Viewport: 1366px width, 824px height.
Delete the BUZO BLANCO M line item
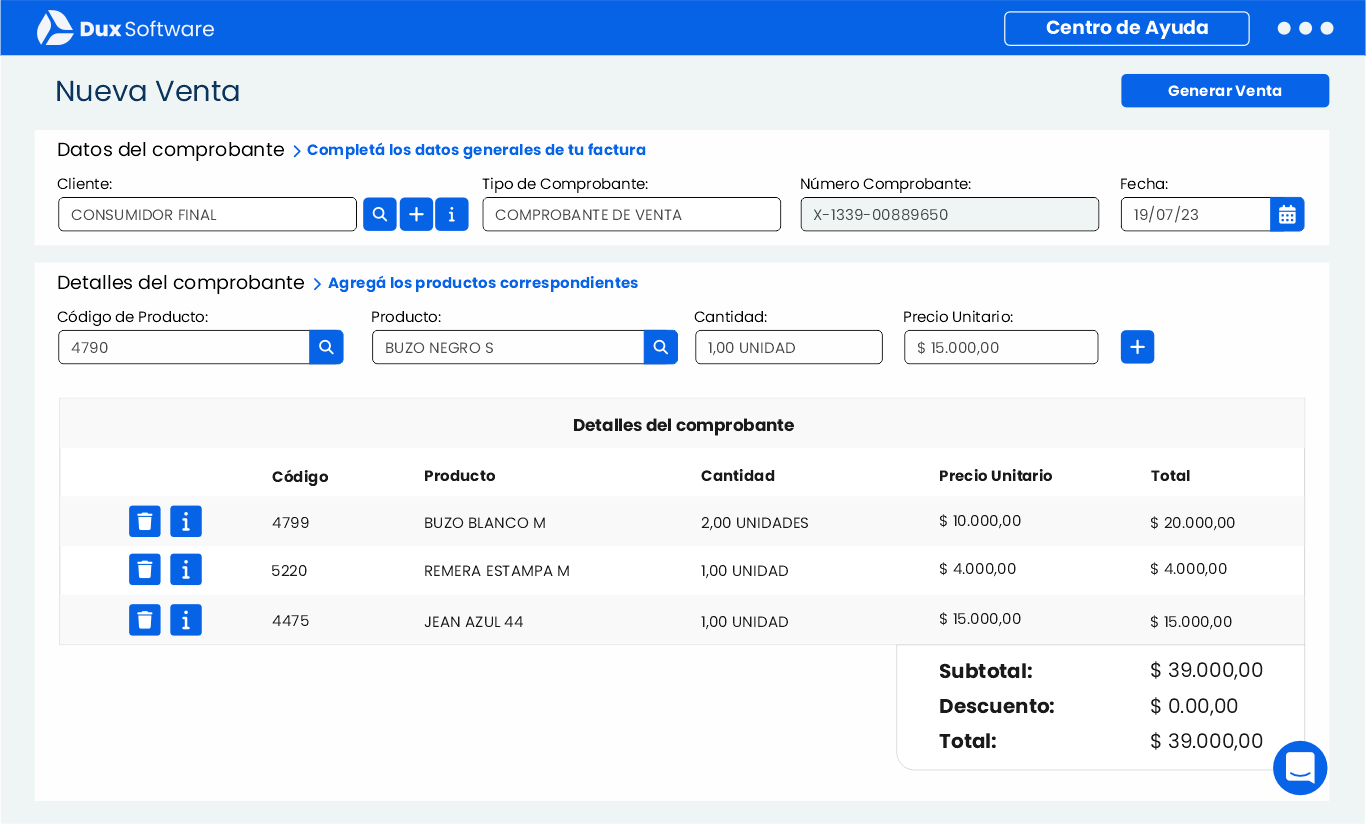(x=144, y=521)
